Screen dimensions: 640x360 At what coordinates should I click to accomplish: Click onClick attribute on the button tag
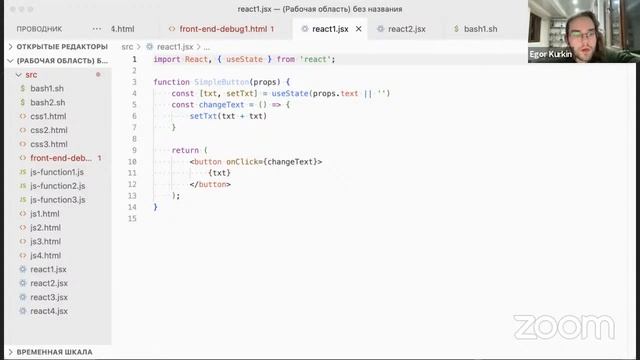pos(242,162)
